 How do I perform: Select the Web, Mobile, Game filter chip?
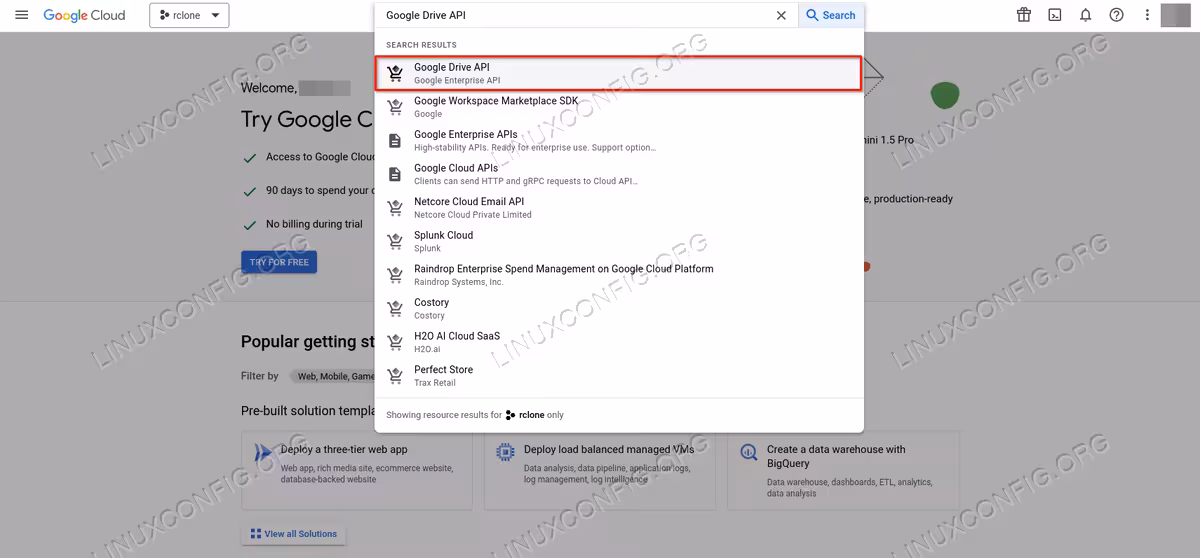(x=334, y=376)
